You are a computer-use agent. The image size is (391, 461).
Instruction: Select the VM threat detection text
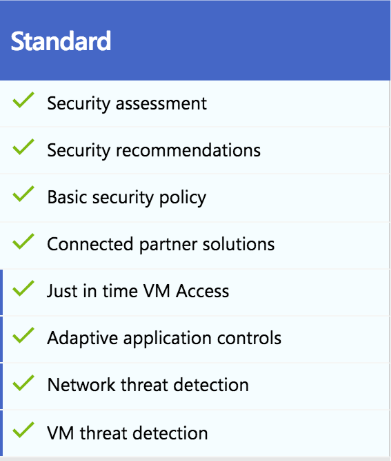[127, 433]
